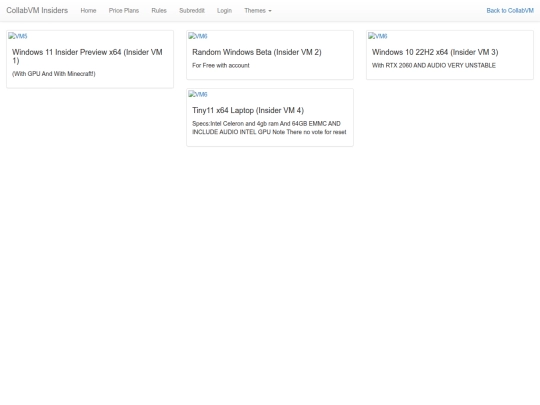
Task: Open Windows 10 22H2 x64 VM
Action: (435, 52)
